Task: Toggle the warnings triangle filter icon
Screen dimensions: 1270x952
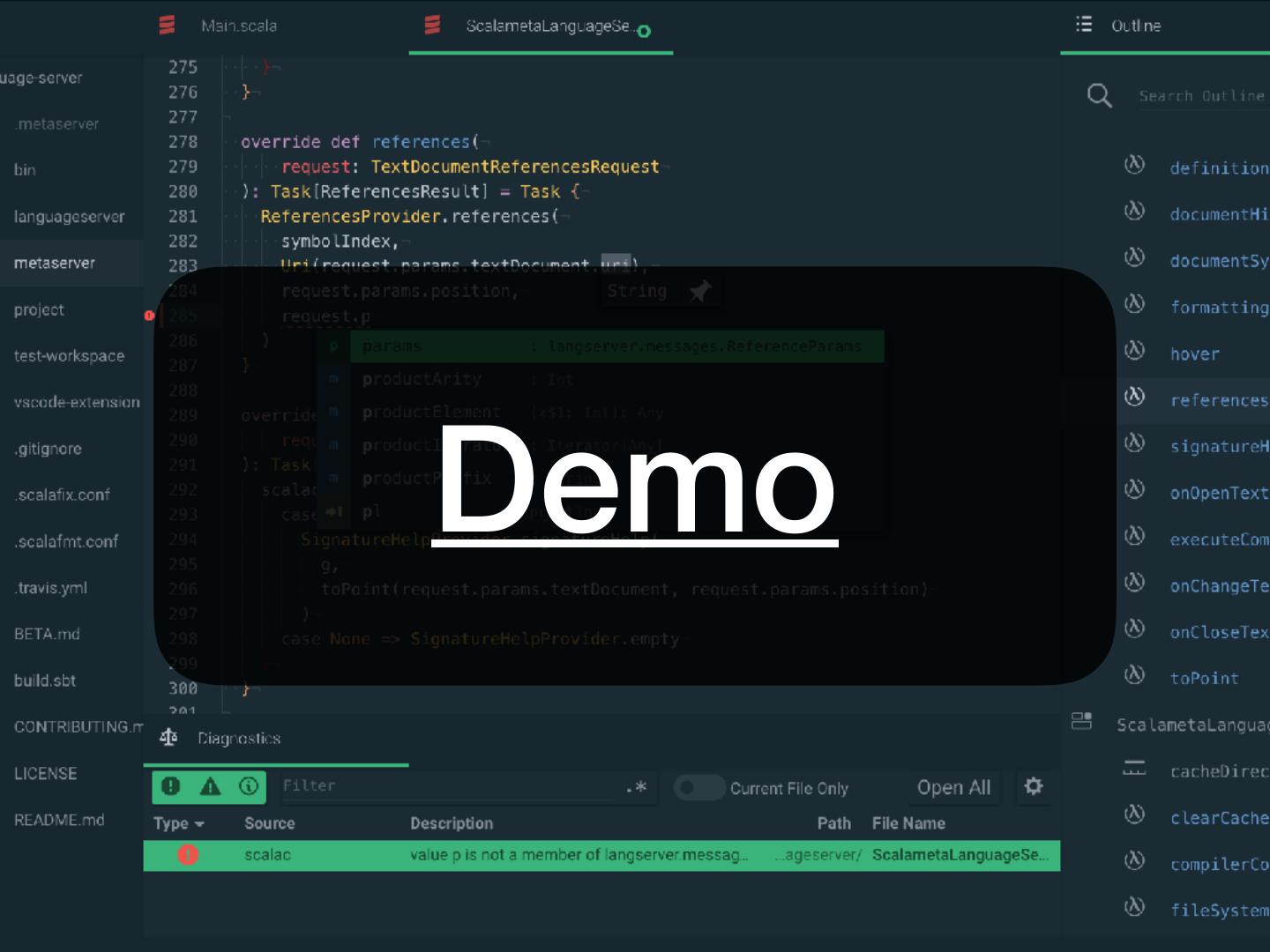Action: [210, 786]
